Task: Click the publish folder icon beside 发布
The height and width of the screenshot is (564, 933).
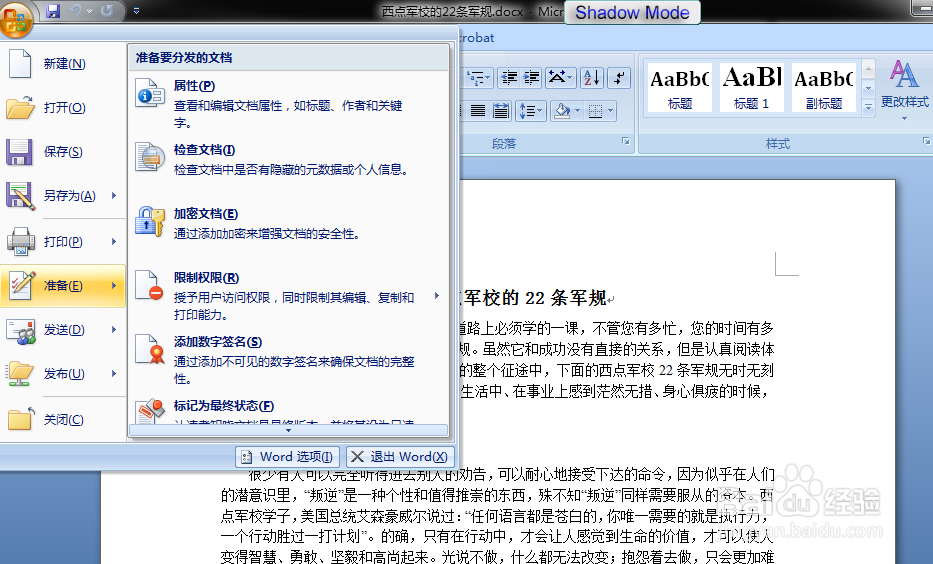Action: click(x=20, y=374)
